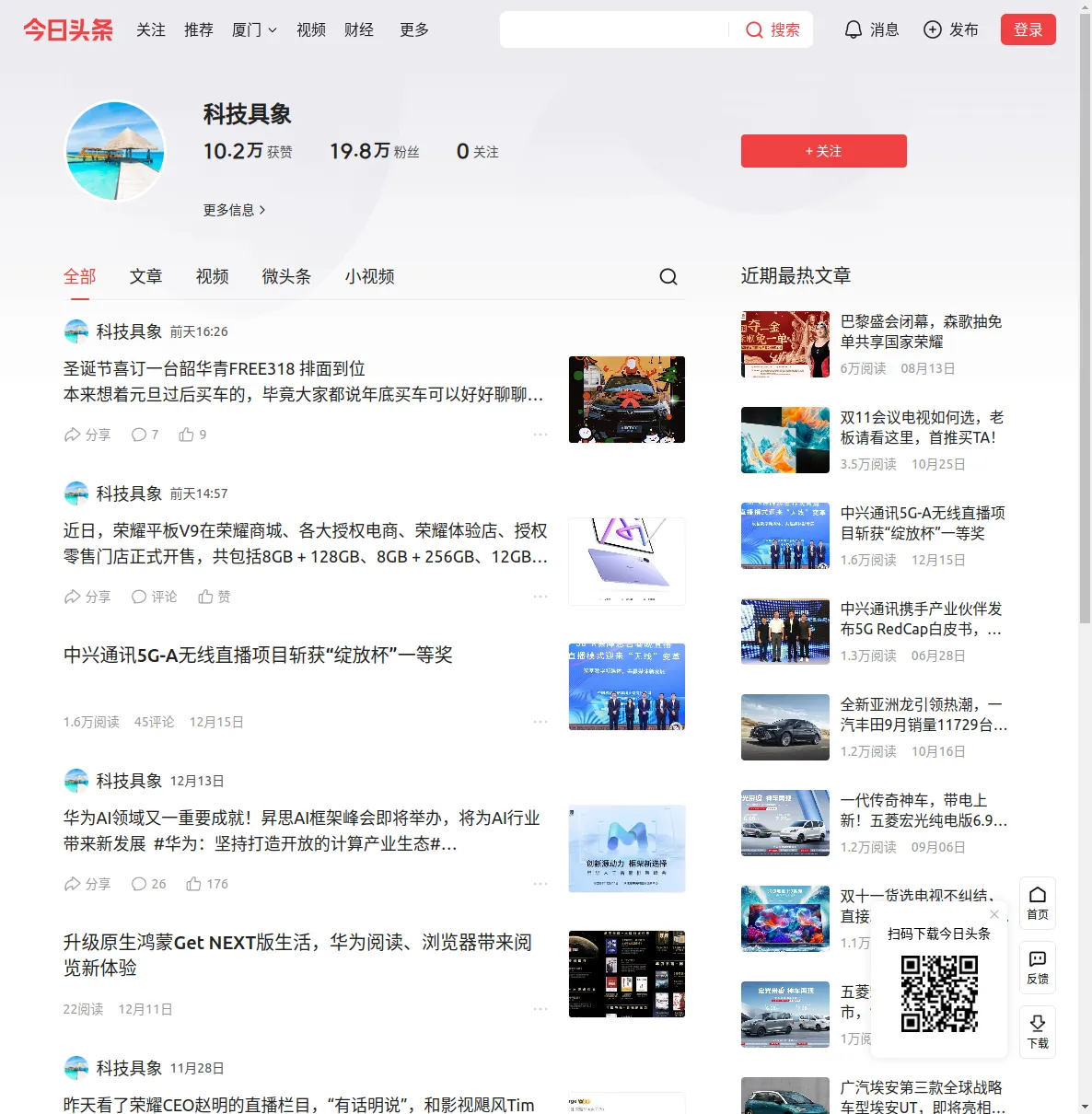Screen dimensions: 1092x1114
Task: Share the 华为AI领域 post
Action: 87,884
